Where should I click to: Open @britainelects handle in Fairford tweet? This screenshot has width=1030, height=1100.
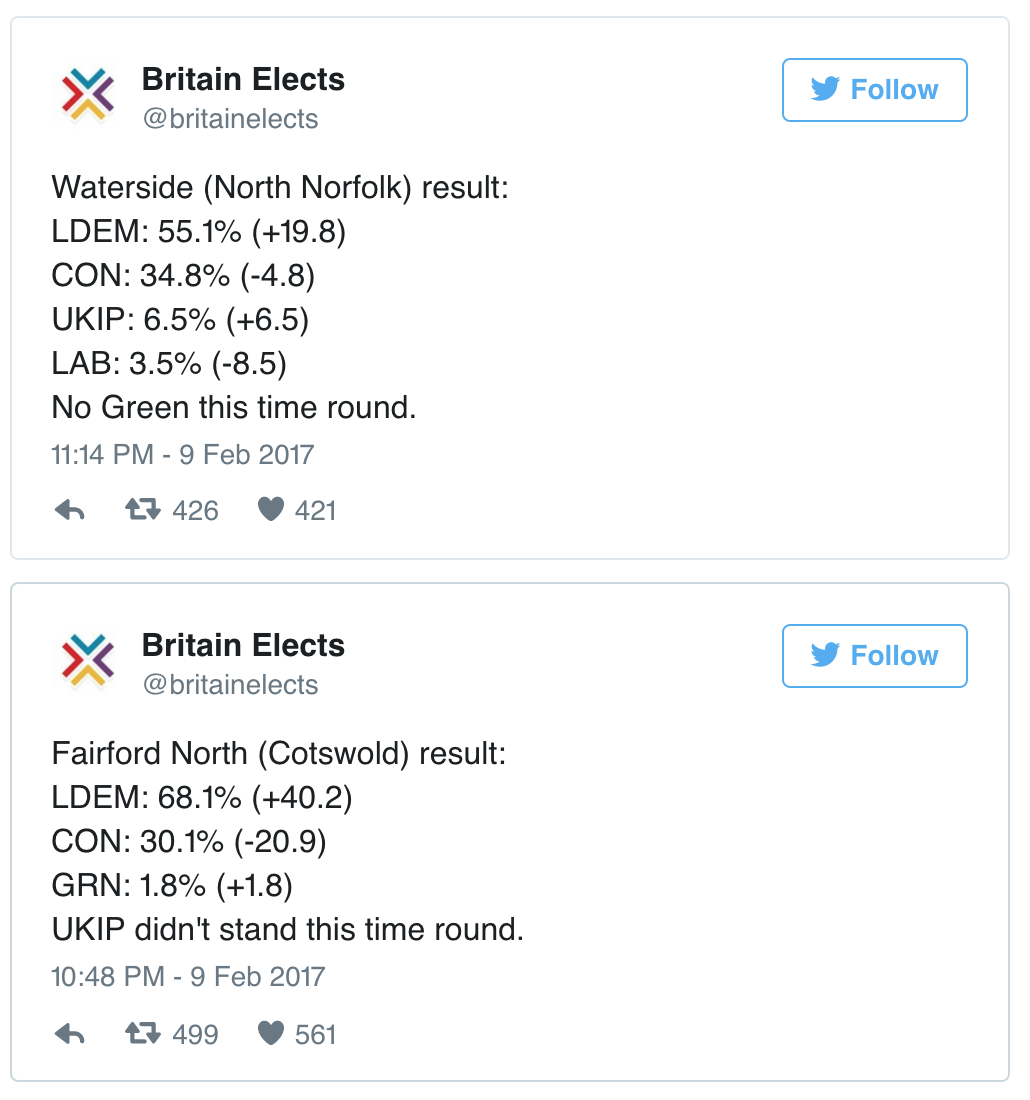click(x=230, y=685)
